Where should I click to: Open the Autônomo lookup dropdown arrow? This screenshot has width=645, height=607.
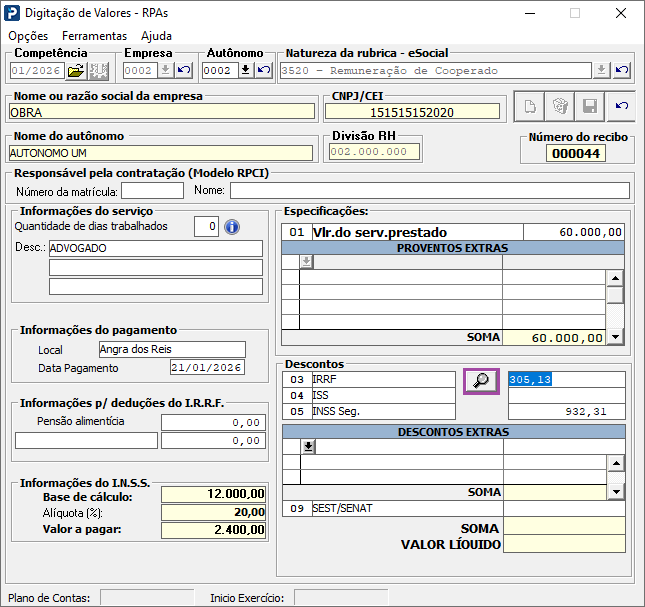246,70
